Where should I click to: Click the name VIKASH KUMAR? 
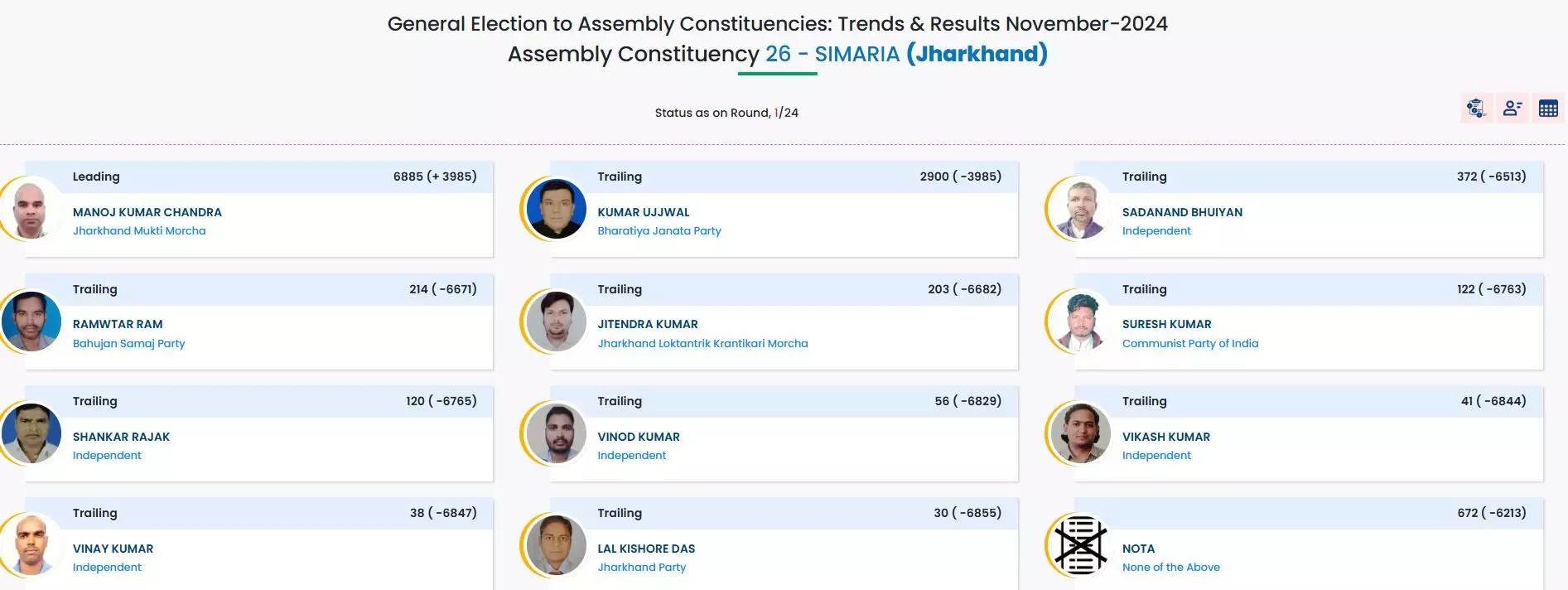pyautogui.click(x=1166, y=437)
